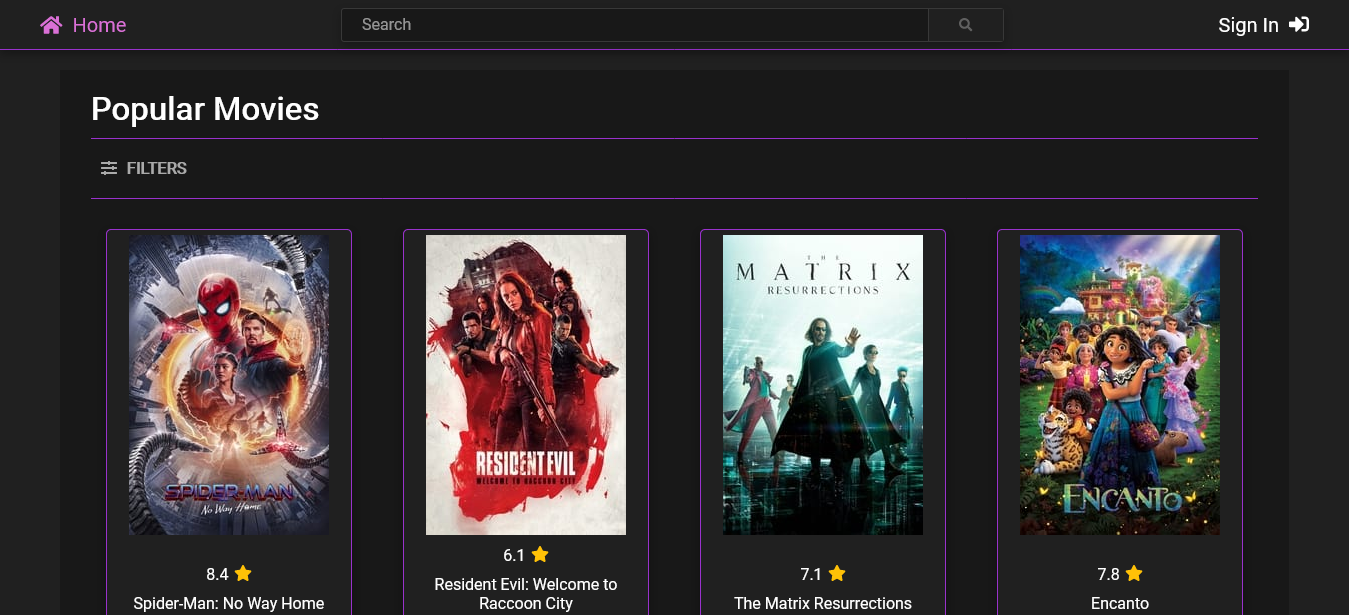Click inside the Search input field
This screenshot has height=615, width=1349.
634,24
